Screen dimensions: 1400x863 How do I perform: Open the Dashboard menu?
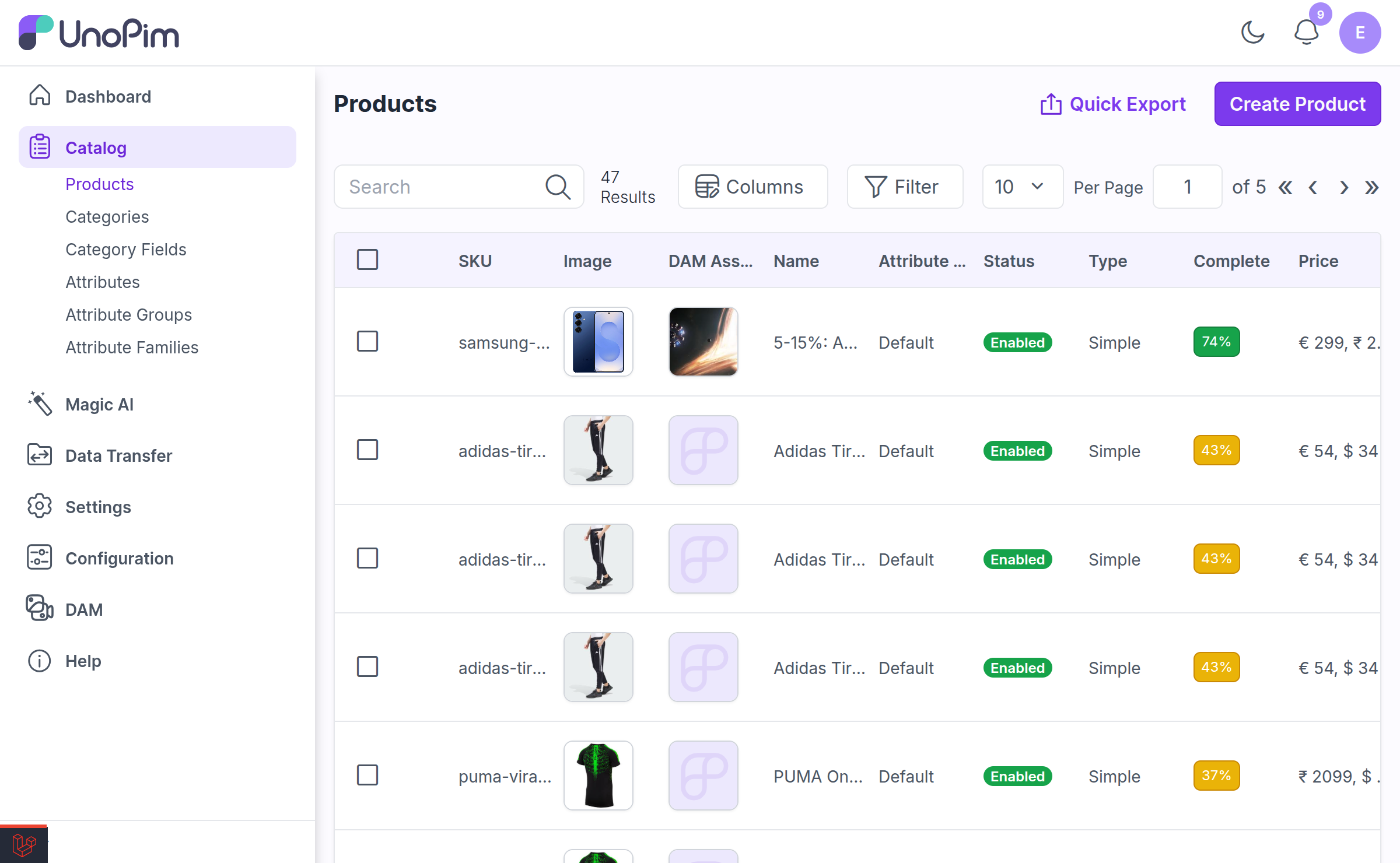pos(157,96)
